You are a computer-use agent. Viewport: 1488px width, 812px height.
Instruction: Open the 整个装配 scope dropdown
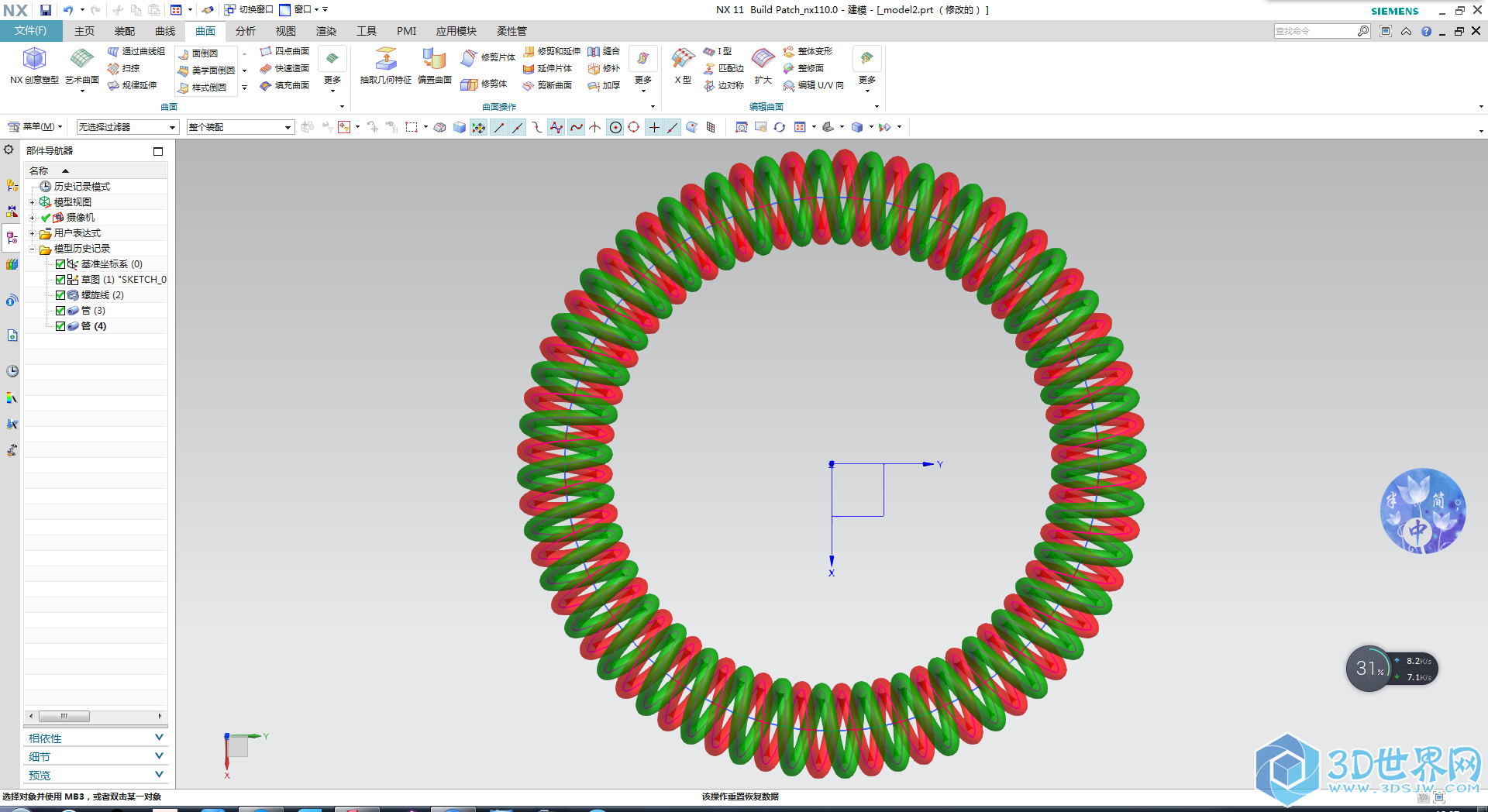click(x=240, y=127)
